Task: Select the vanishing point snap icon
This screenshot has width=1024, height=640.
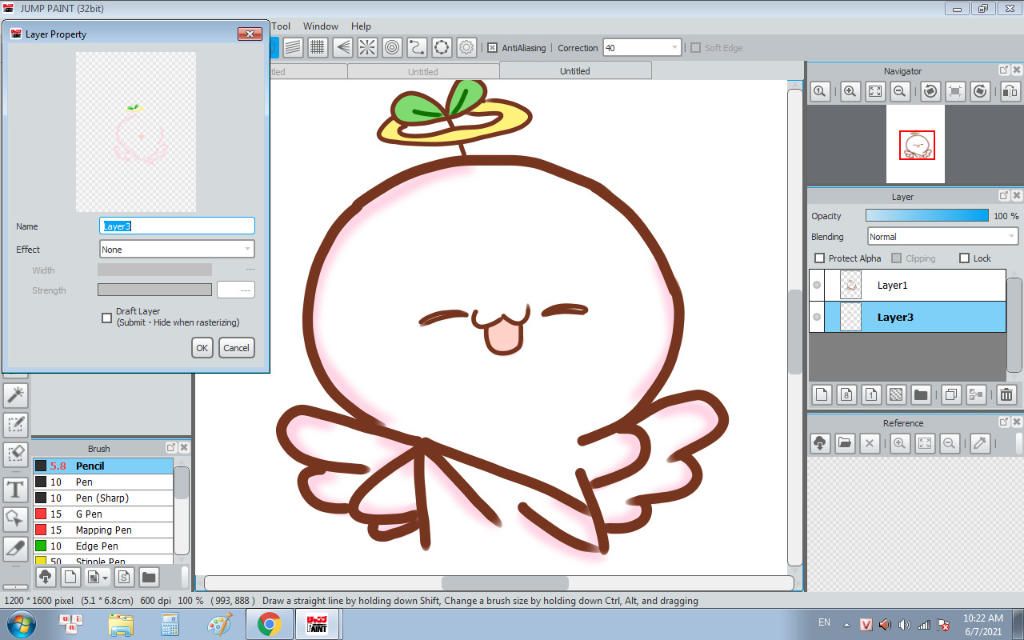Action: 343,48
